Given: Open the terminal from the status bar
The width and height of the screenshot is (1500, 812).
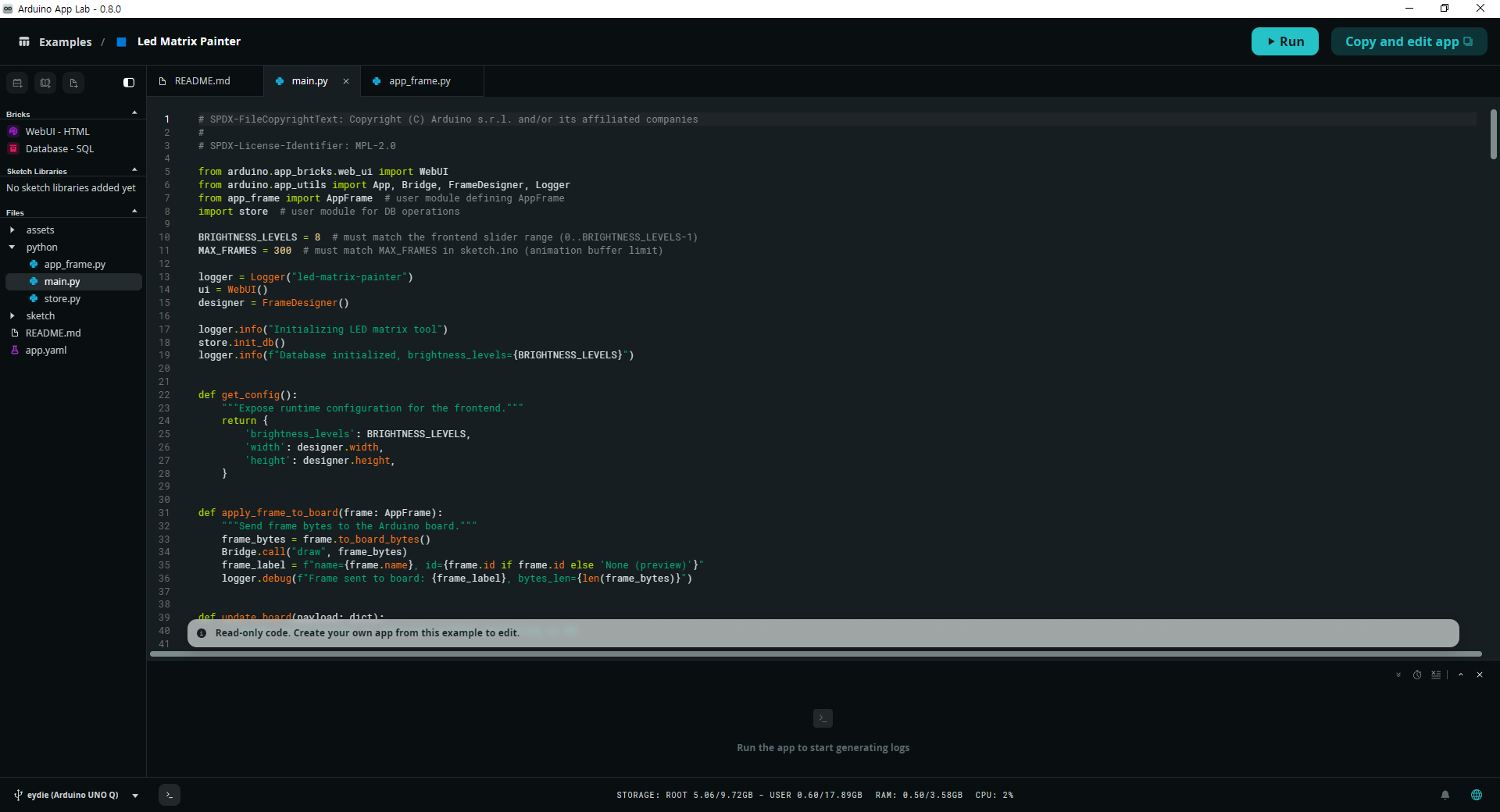Looking at the screenshot, I should pos(170,795).
